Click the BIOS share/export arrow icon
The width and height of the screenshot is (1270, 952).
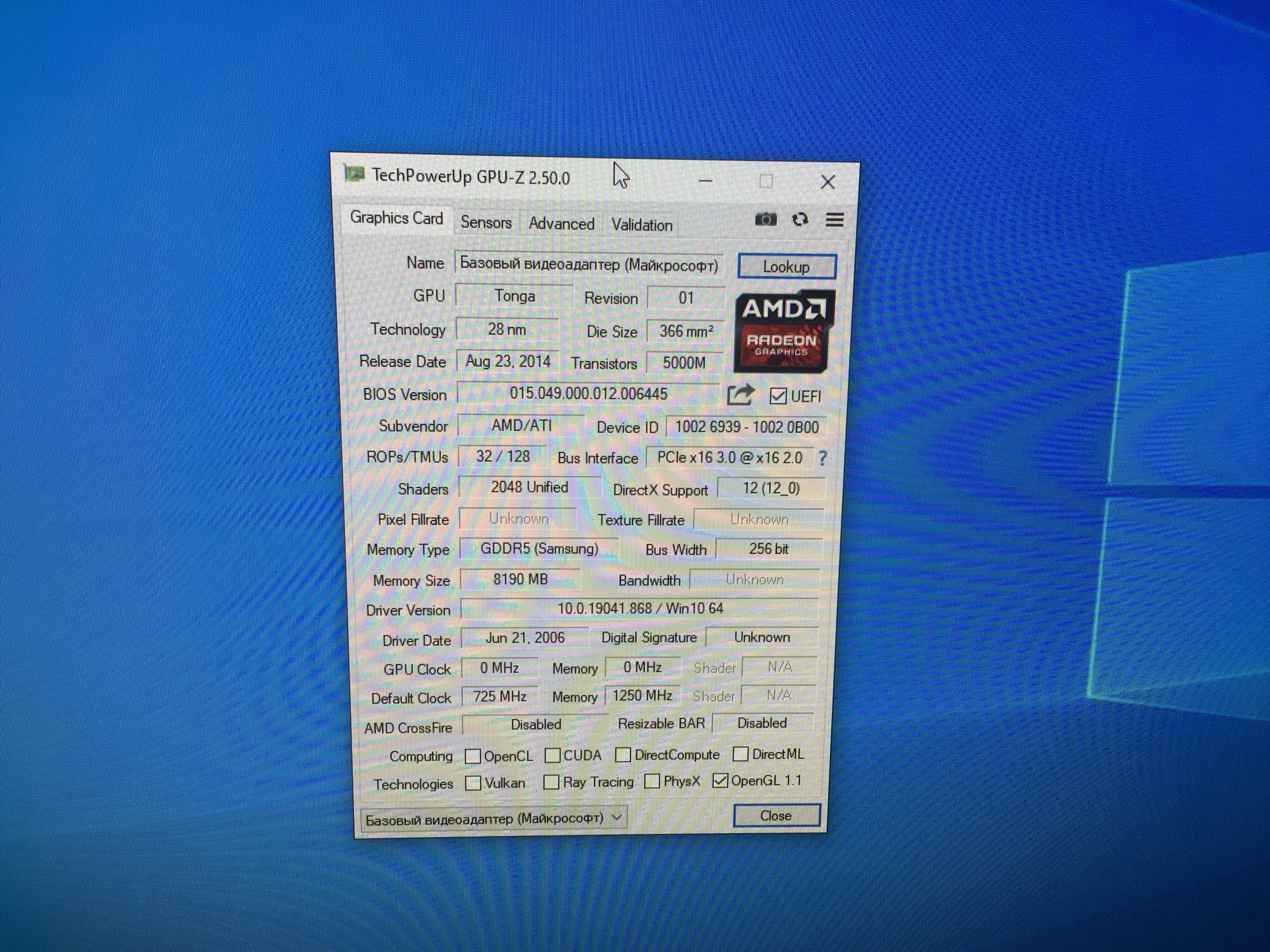[740, 395]
